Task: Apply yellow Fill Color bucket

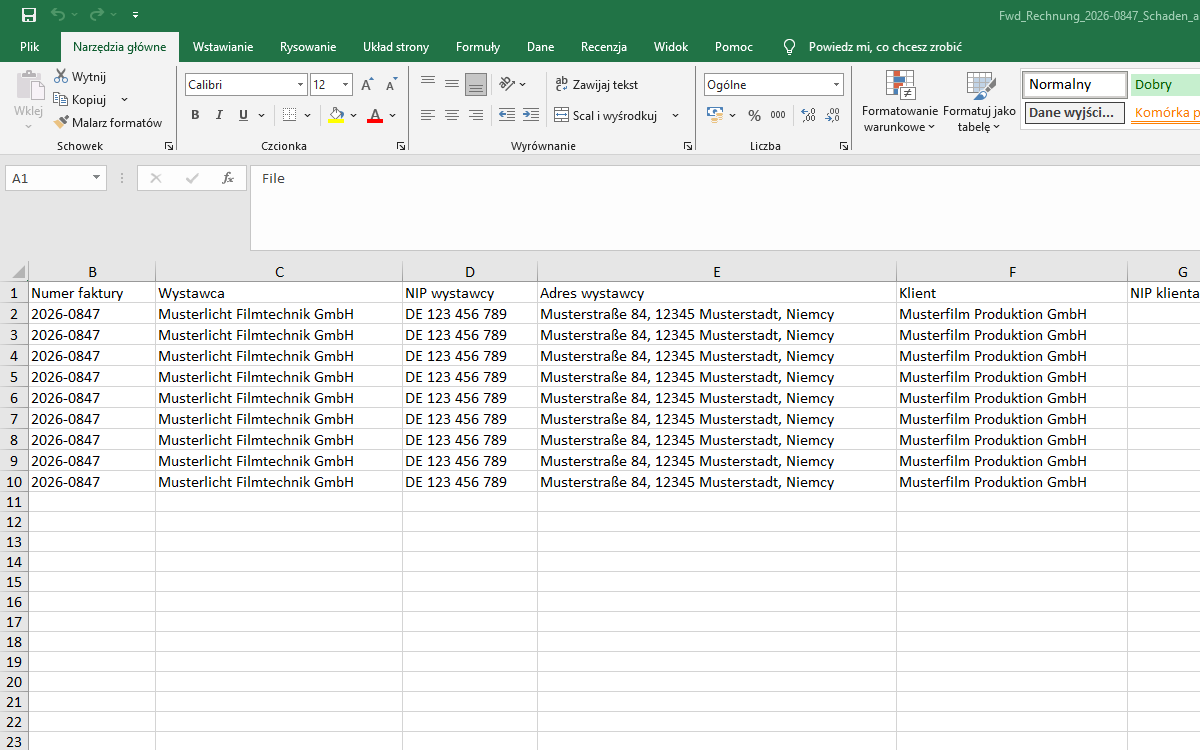Action: click(x=336, y=115)
